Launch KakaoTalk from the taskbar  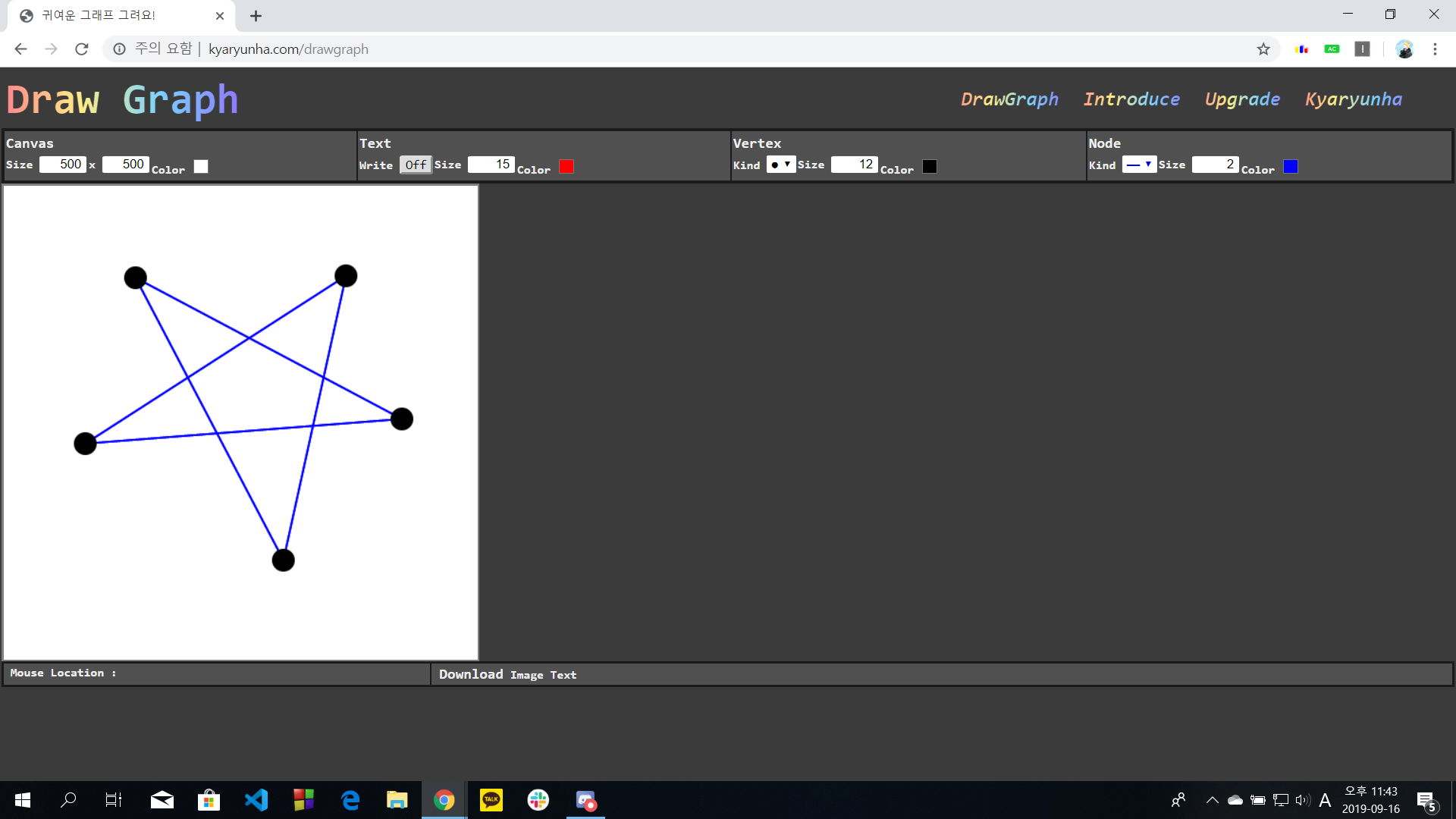[x=491, y=800]
